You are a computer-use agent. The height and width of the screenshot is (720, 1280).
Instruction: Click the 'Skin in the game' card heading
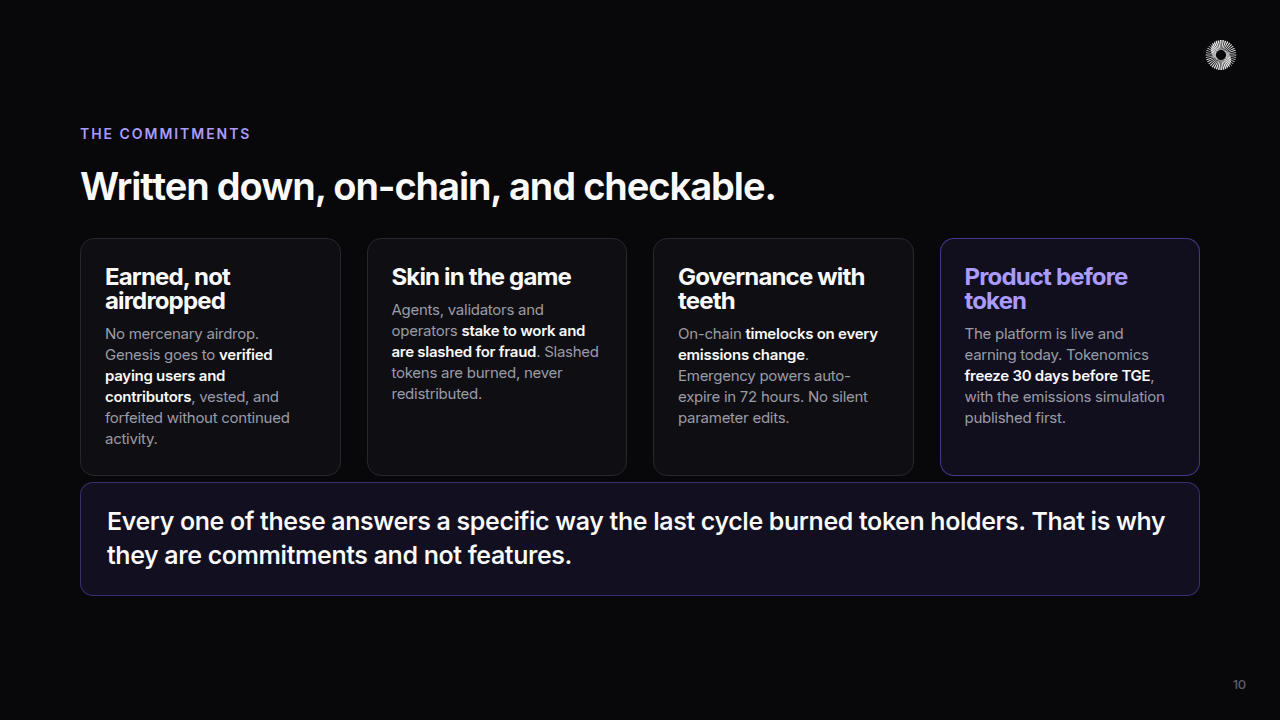481,277
